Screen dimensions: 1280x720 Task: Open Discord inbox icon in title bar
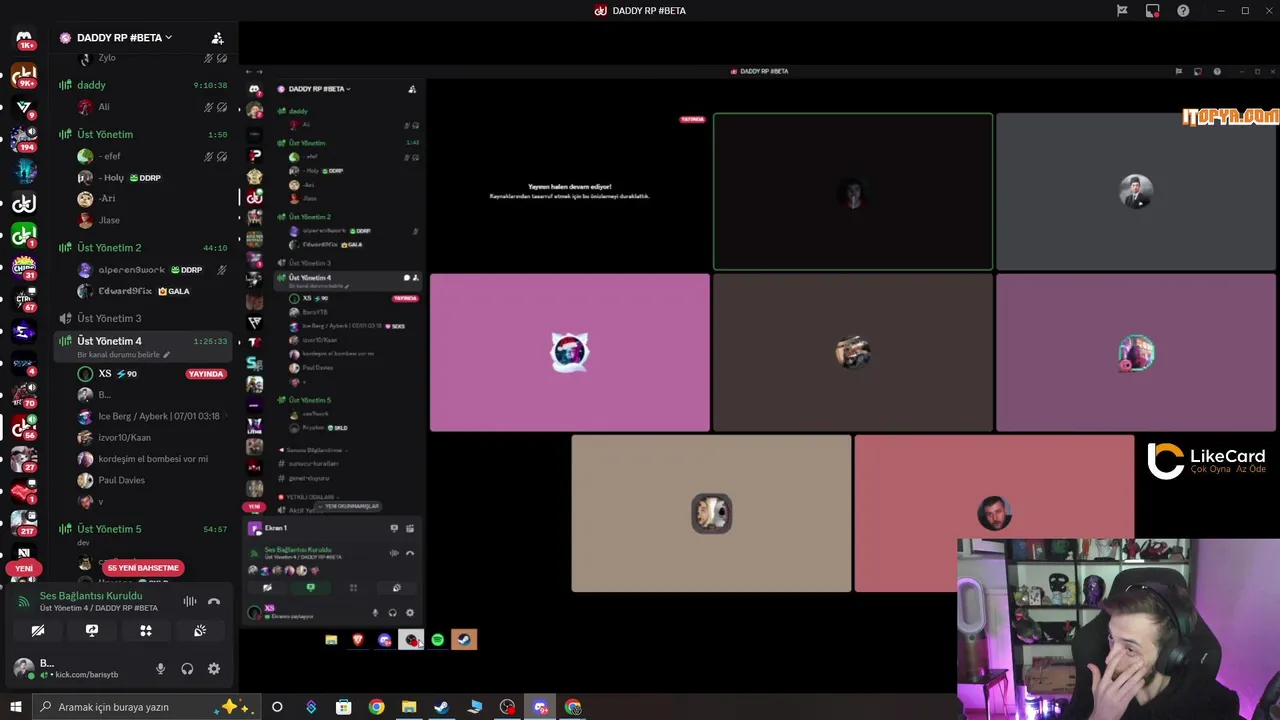[x=1153, y=10]
